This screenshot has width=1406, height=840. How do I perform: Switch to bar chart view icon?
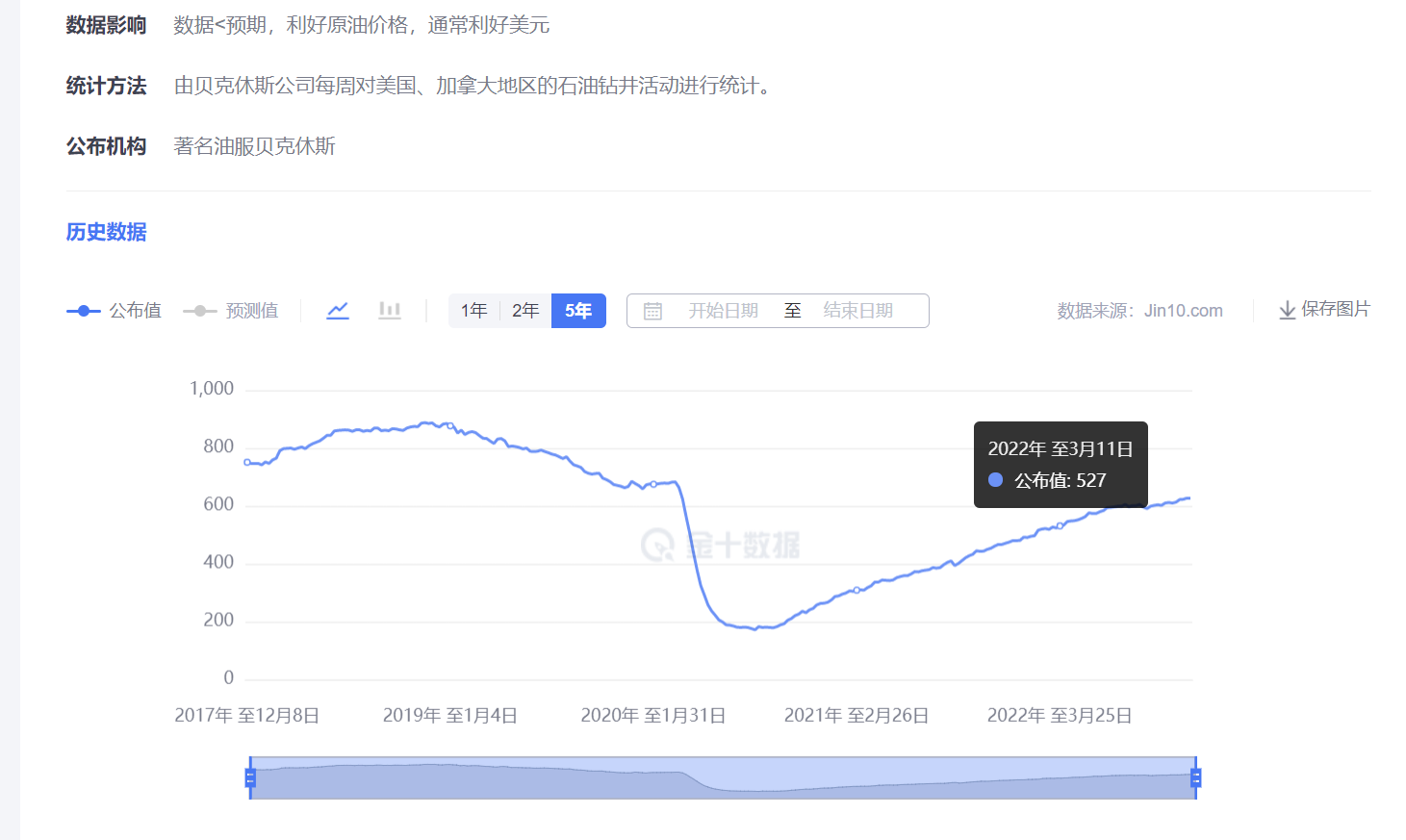point(390,311)
